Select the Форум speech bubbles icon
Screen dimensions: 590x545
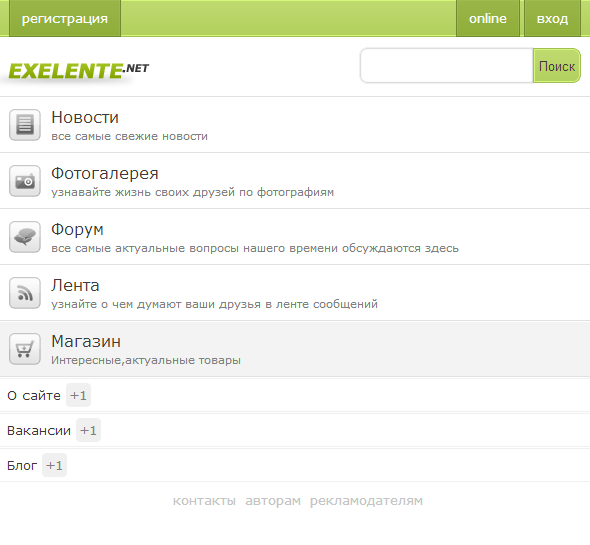tap(25, 237)
